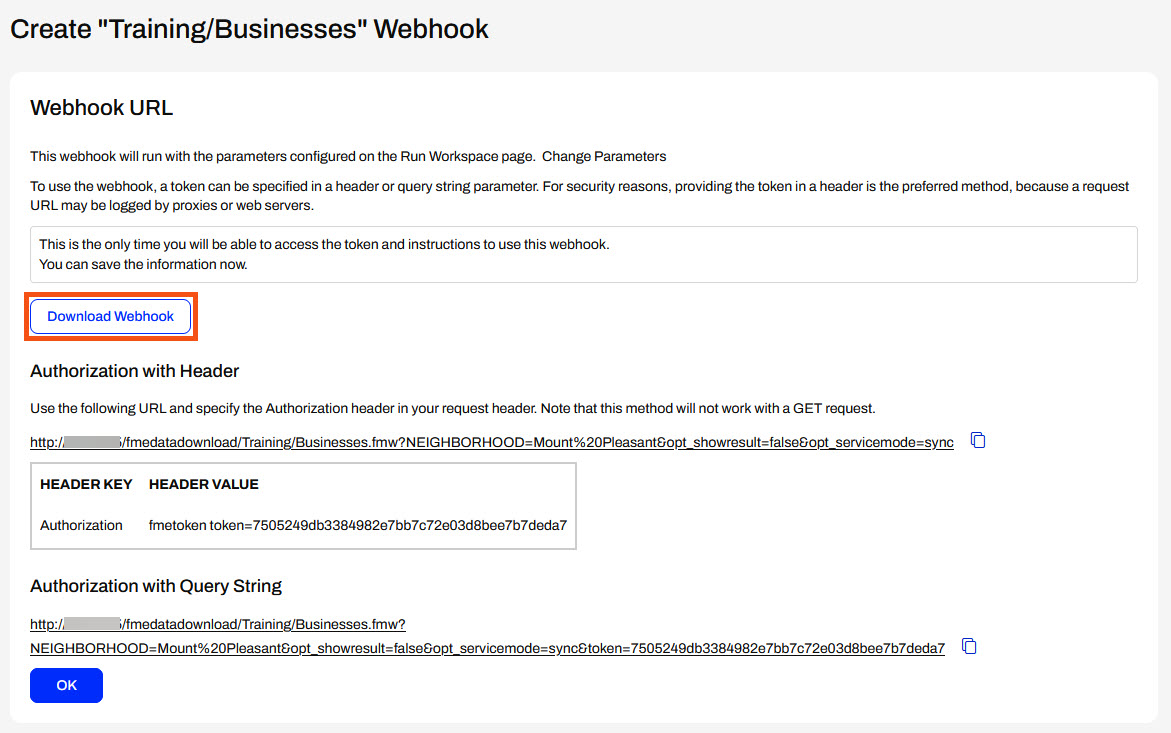Click the HEADER VALUE column heading
The image size is (1171, 733).
pos(203,484)
